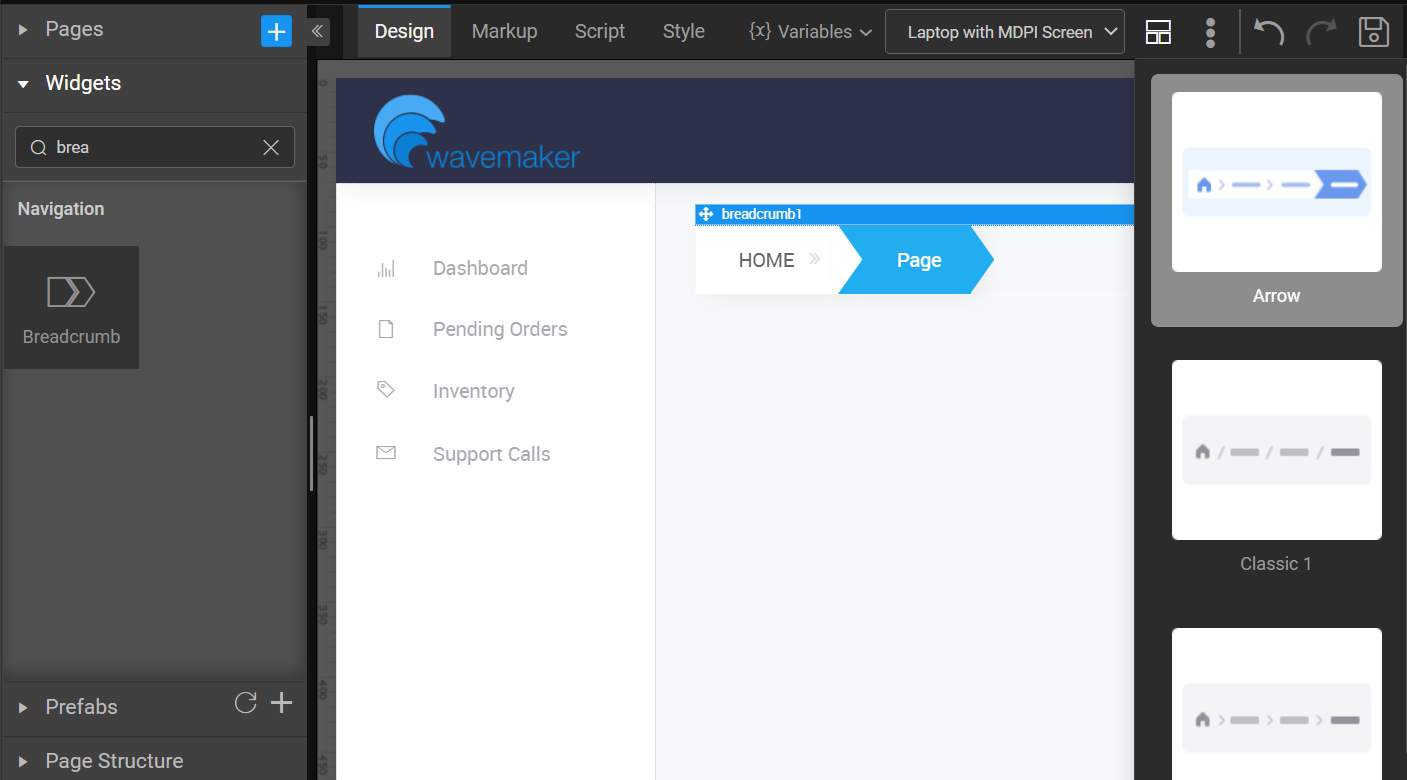Click the add new page plus button
This screenshot has height=780, width=1407.
click(276, 31)
